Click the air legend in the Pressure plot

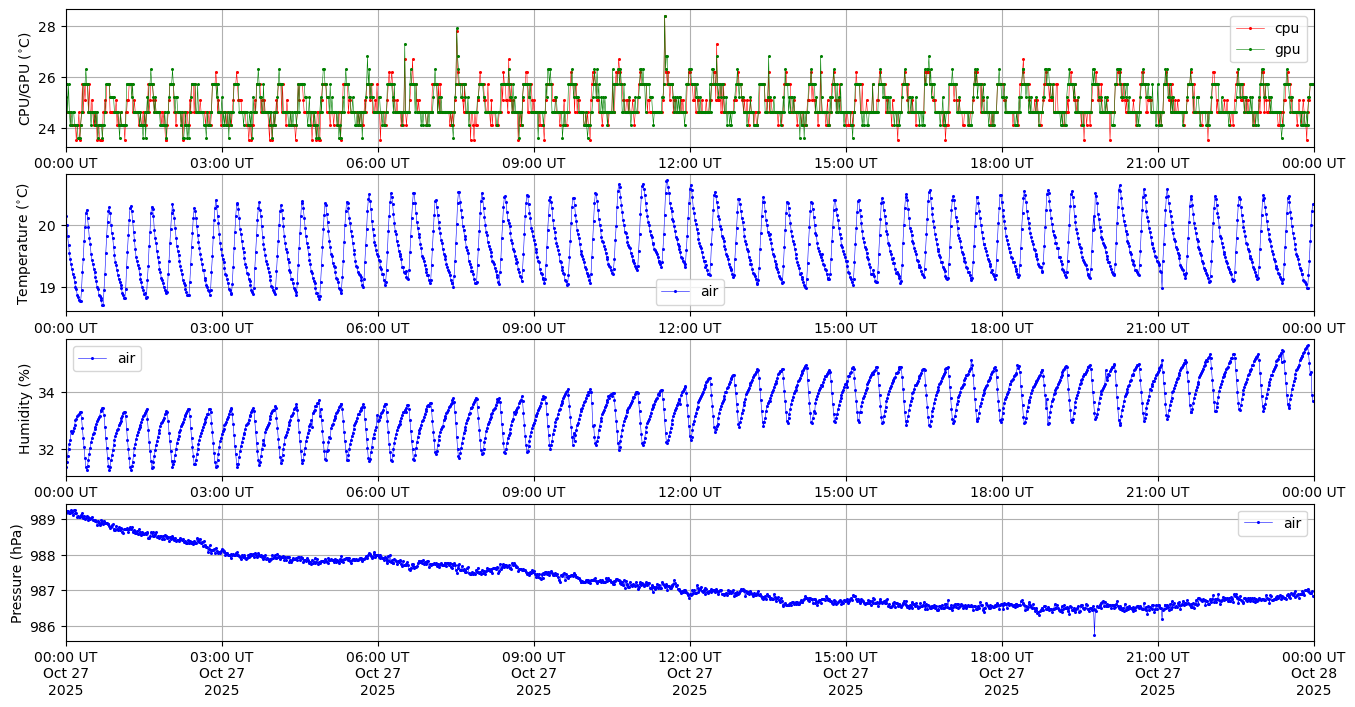1272,523
